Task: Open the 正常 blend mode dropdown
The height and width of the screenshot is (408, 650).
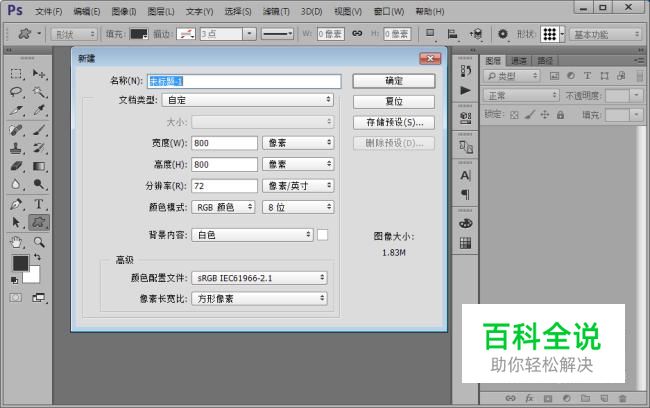Action: point(521,96)
